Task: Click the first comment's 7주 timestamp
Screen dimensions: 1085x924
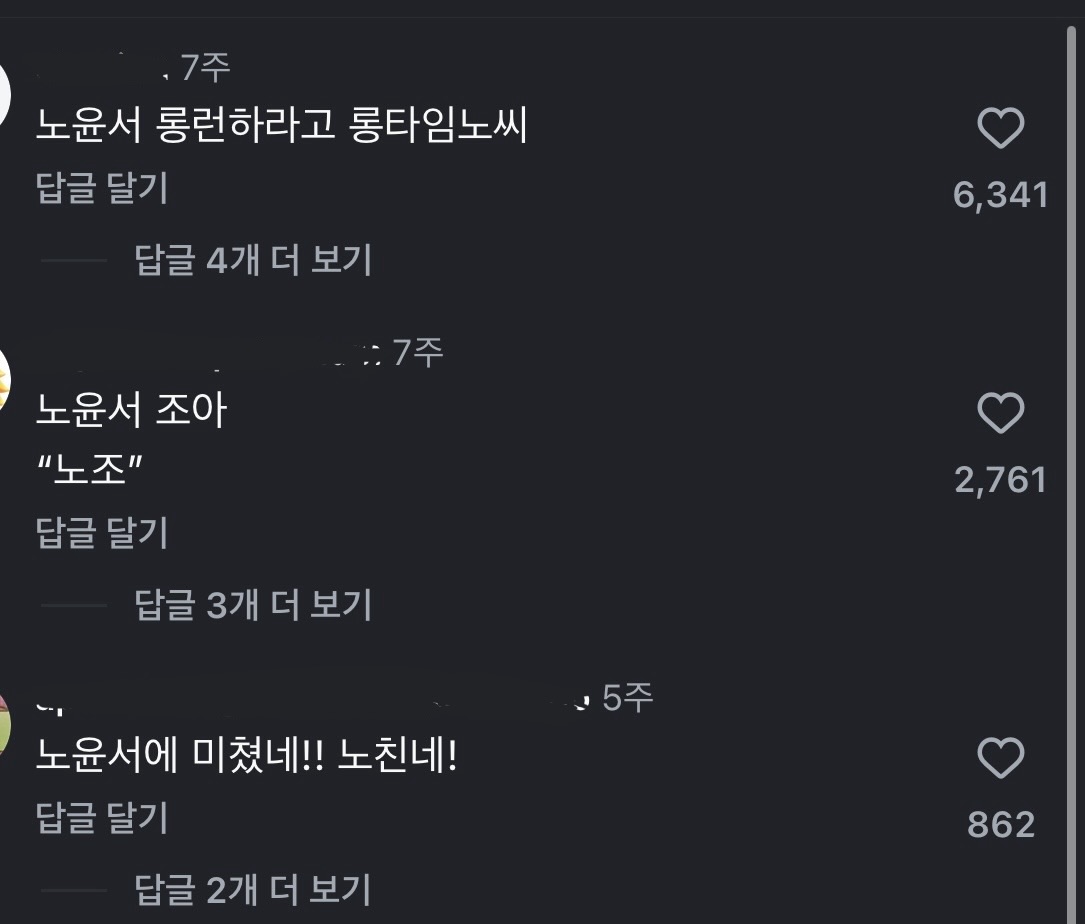Action: (x=206, y=68)
